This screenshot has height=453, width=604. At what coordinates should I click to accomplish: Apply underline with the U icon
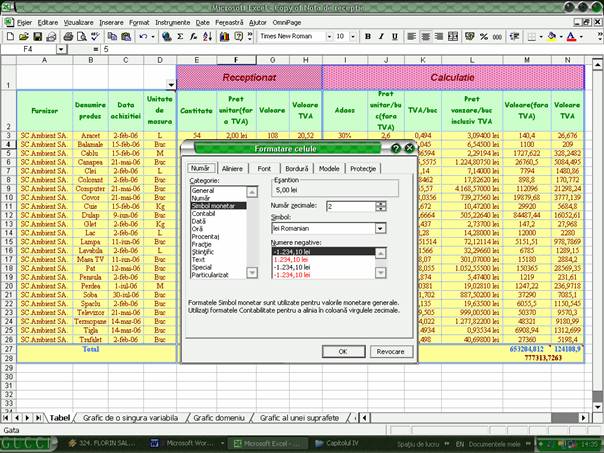coord(395,37)
